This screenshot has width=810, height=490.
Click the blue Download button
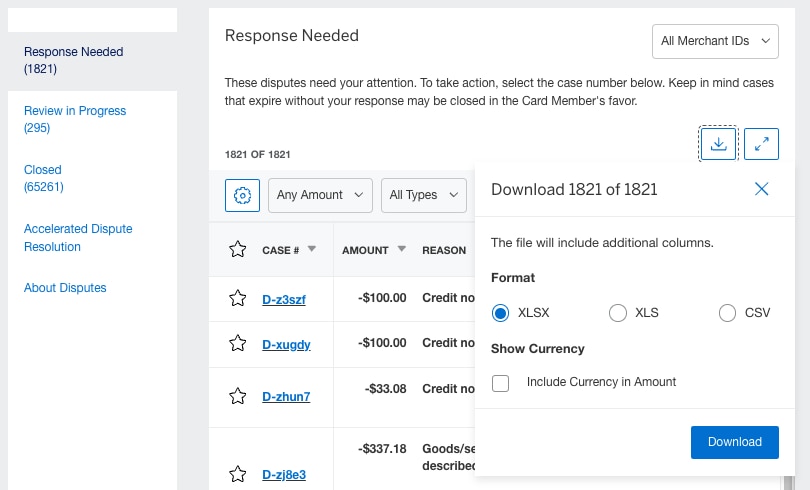pyautogui.click(x=735, y=442)
